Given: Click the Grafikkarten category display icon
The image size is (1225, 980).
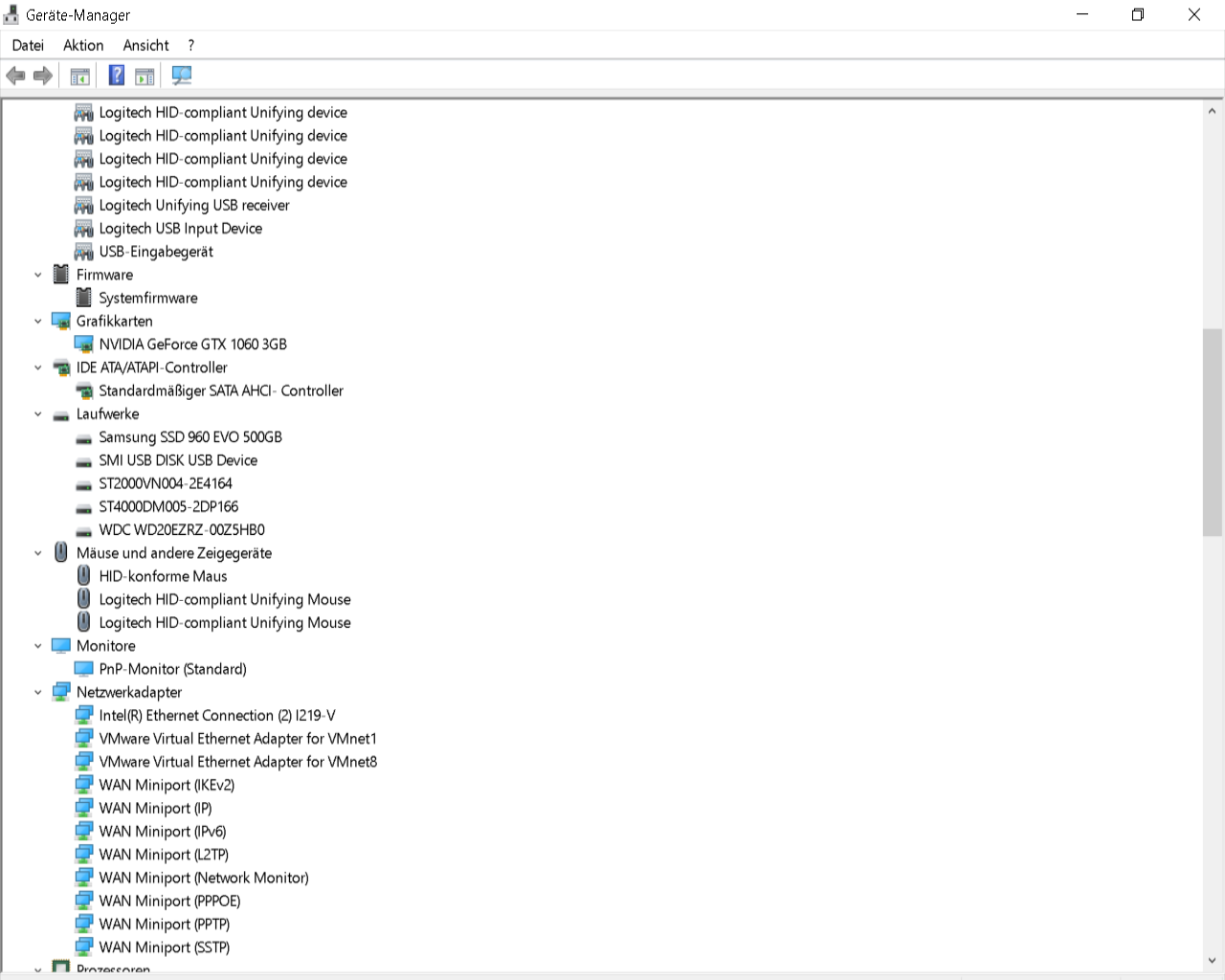Looking at the screenshot, I should pos(61,321).
